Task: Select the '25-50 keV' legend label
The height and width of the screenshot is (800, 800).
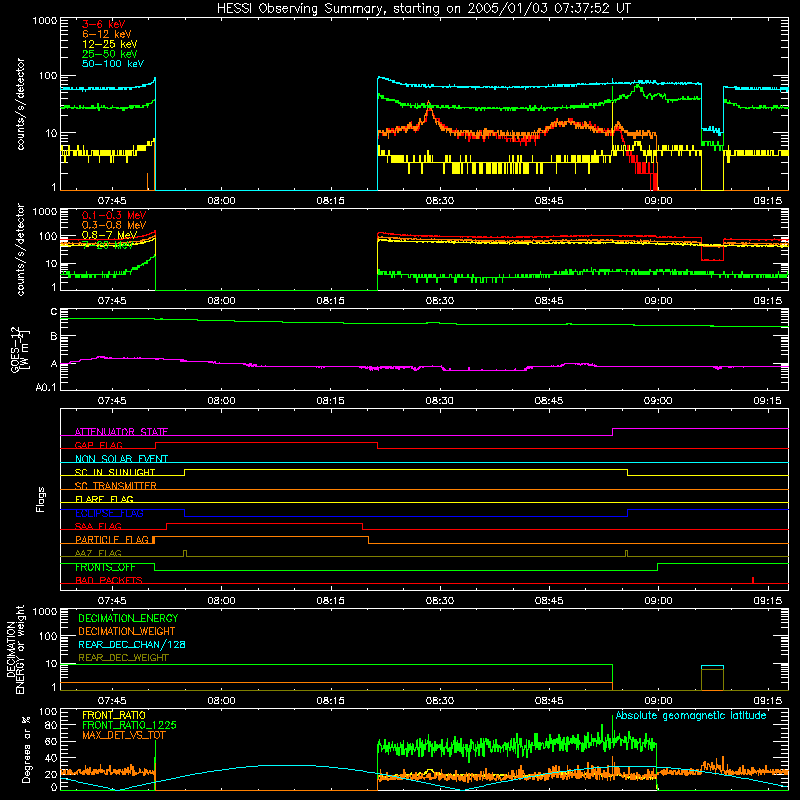Action: coord(109,54)
